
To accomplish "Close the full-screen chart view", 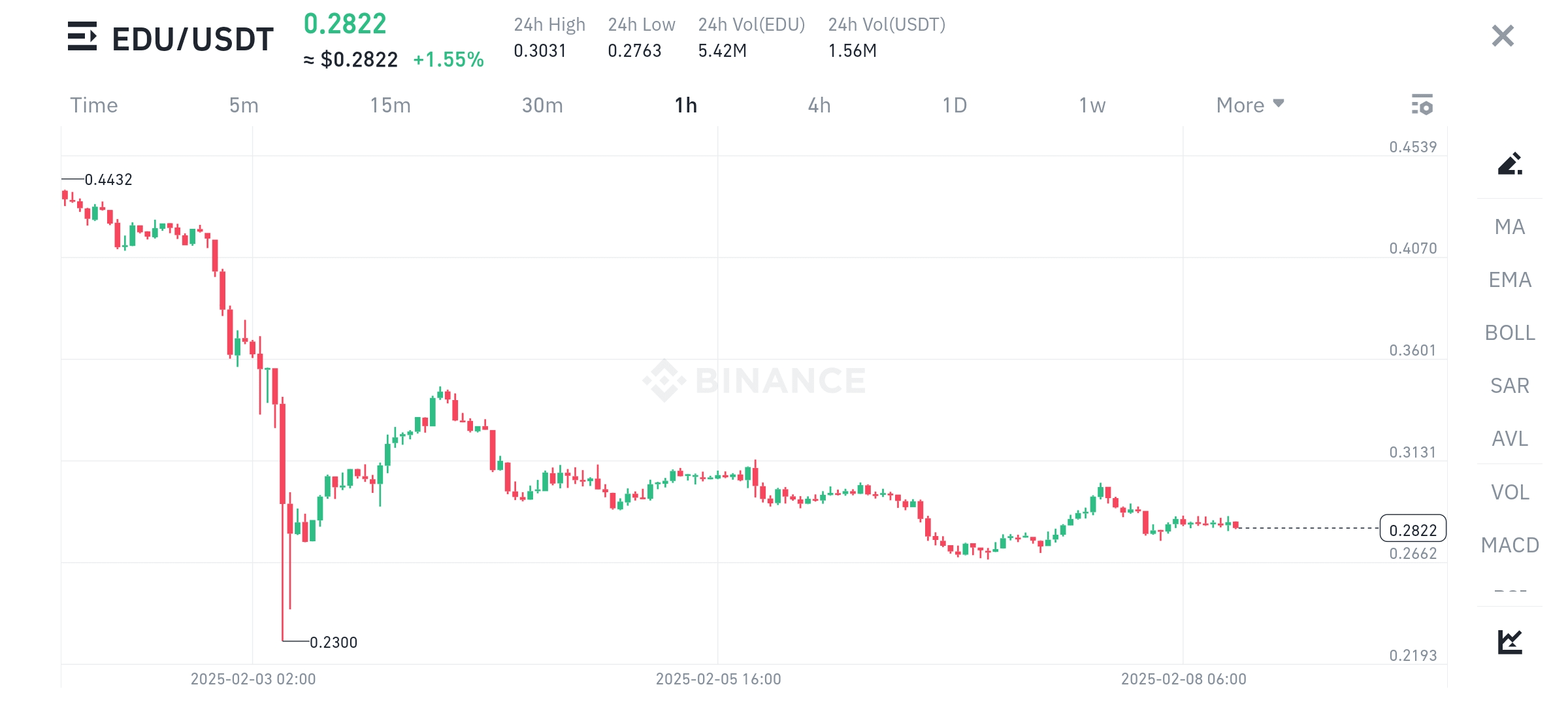I will tap(1503, 36).
